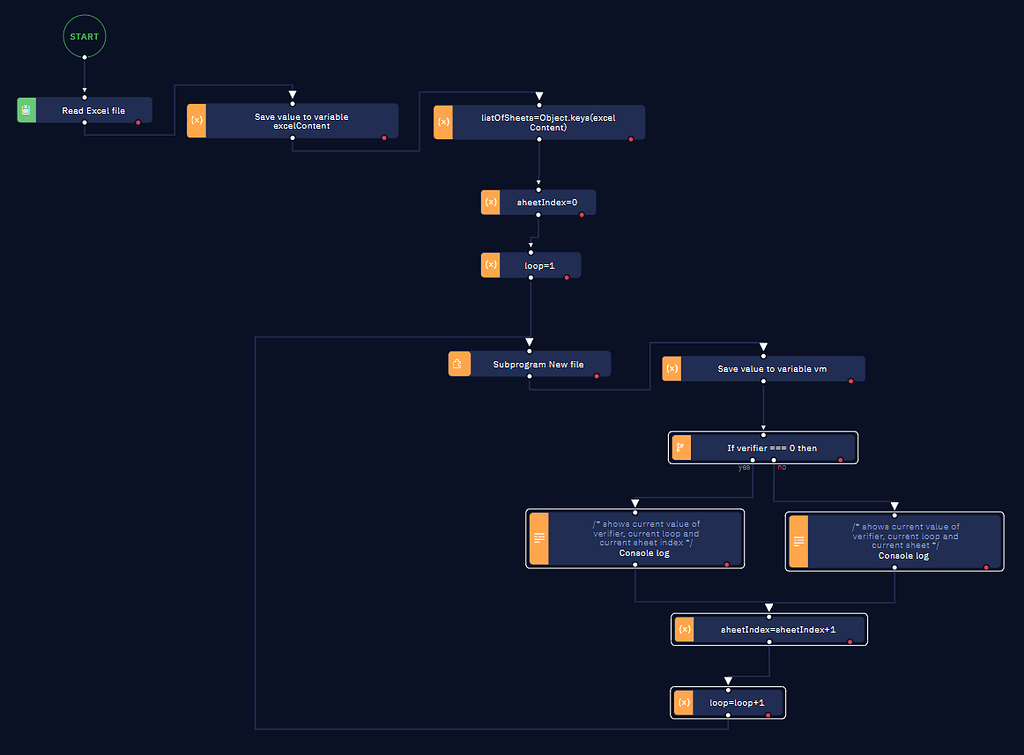Click the variable icon on sheetIndex=0 node
This screenshot has width=1024, height=755.
[x=490, y=203]
